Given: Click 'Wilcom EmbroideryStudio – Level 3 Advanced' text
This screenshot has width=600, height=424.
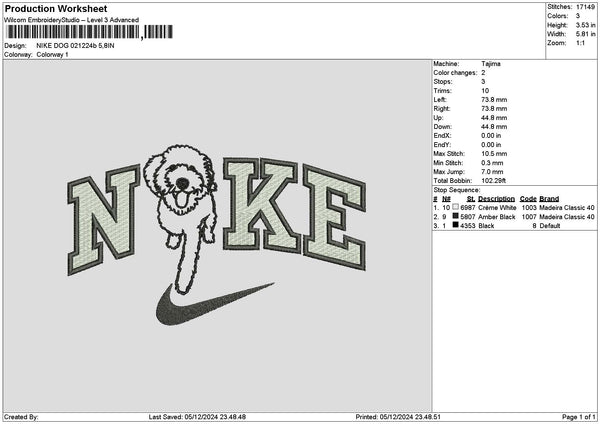Looking at the screenshot, I should (72, 20).
